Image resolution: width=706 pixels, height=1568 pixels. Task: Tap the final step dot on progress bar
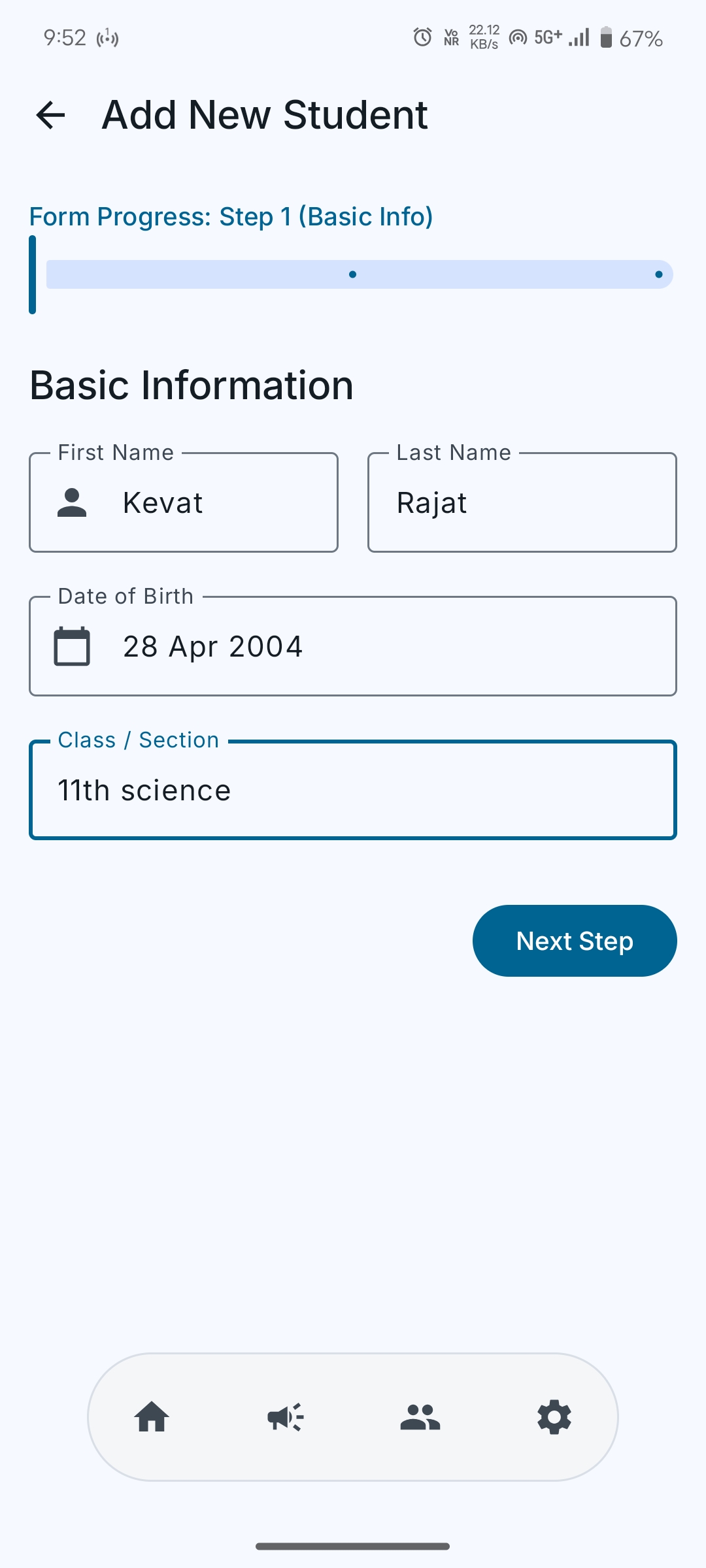(658, 274)
